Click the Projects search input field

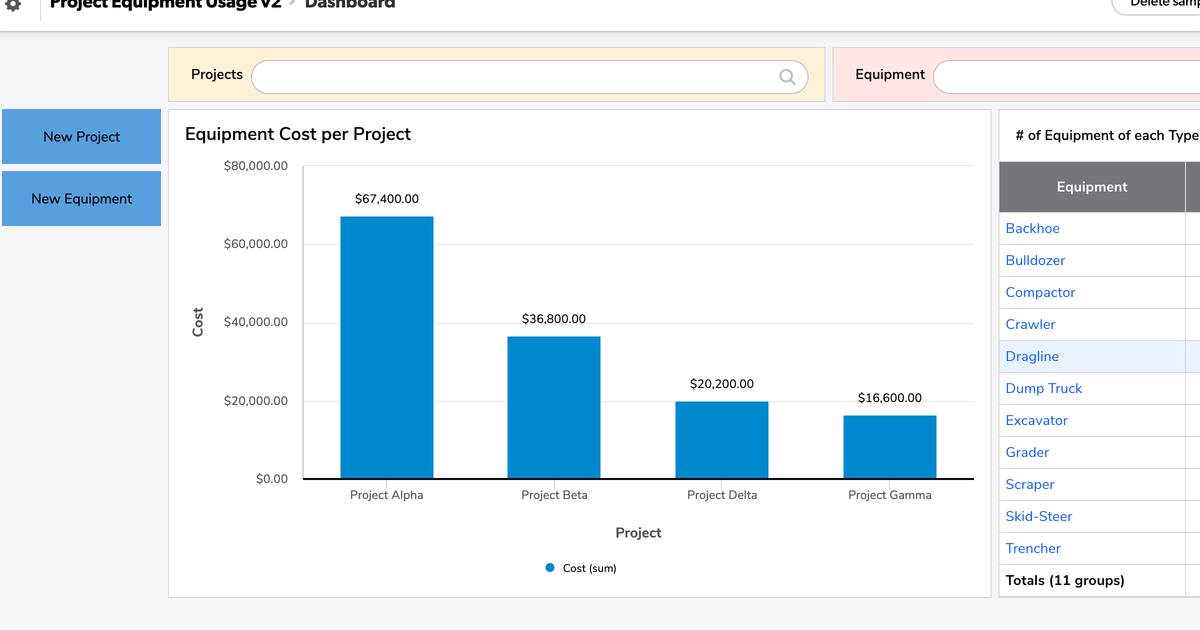coord(530,77)
